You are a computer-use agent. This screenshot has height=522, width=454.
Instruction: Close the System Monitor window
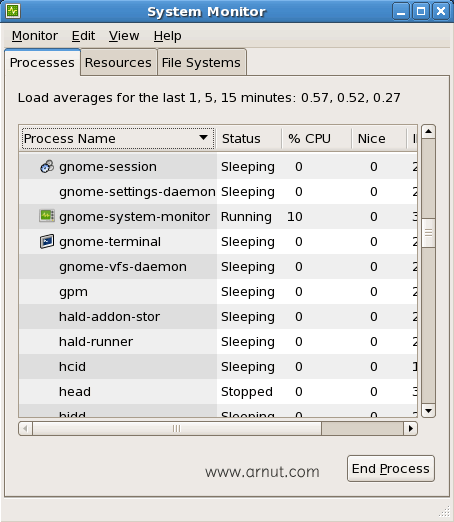(x=441, y=11)
